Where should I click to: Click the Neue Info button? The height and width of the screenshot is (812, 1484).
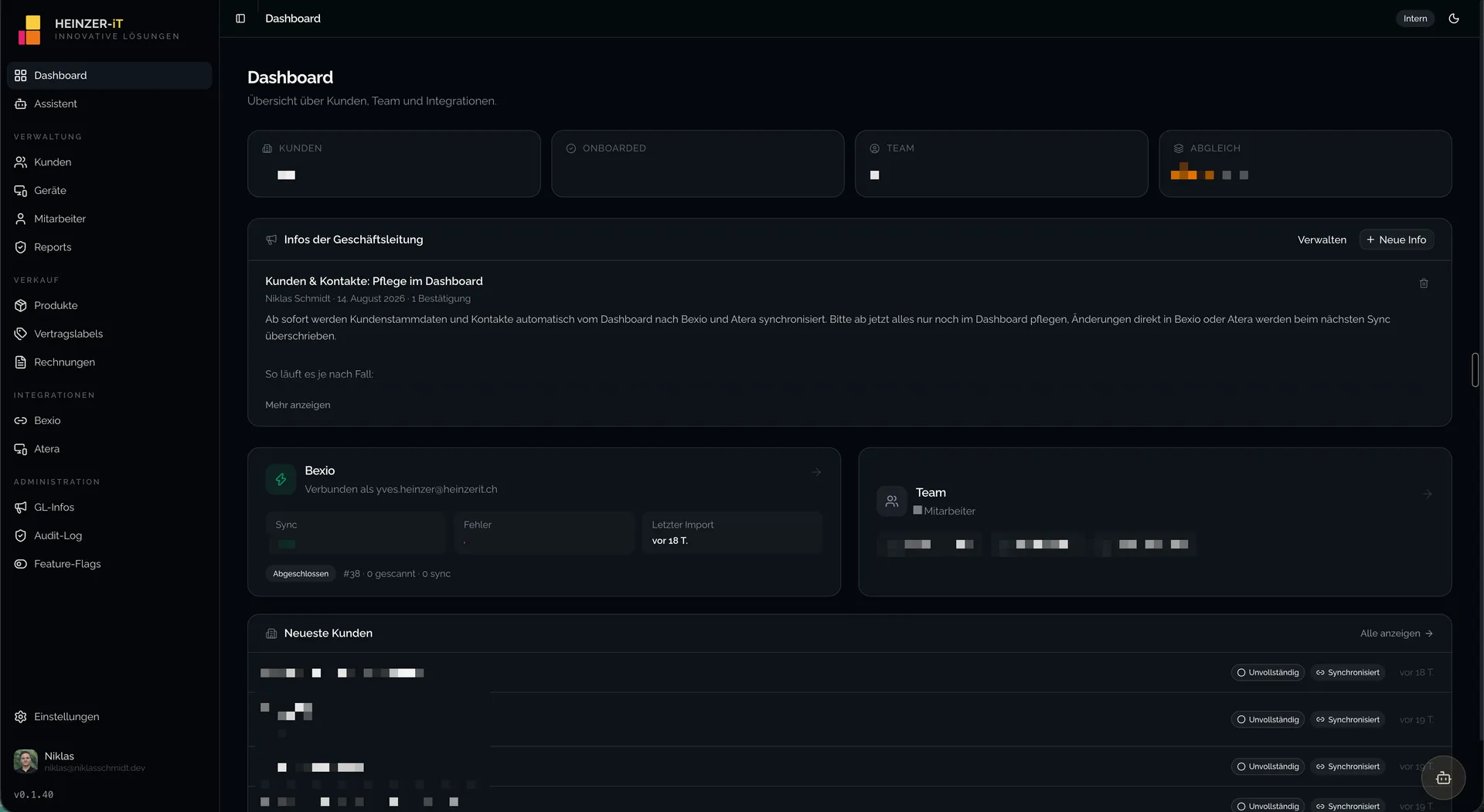[1397, 240]
